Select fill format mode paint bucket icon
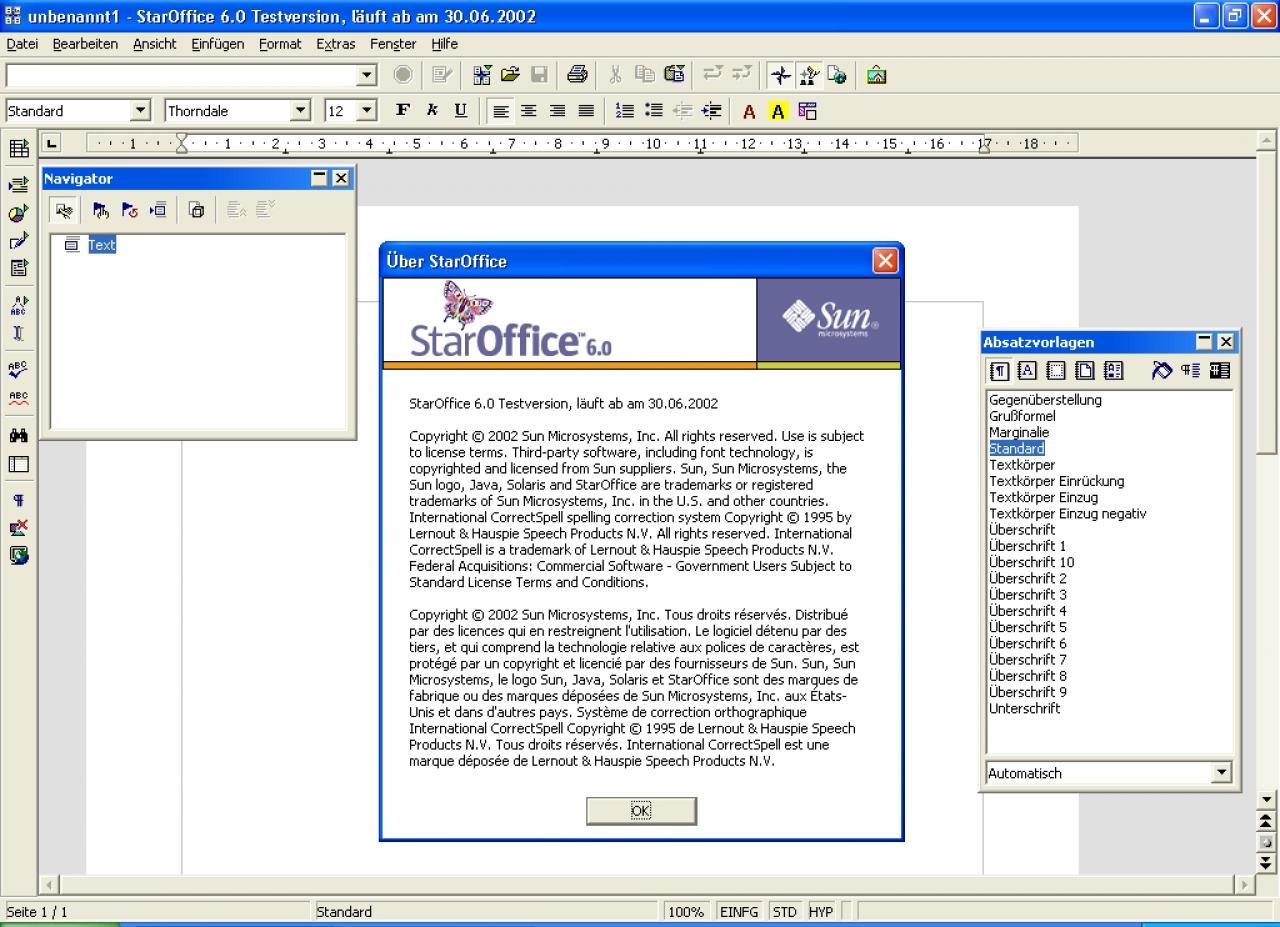 click(1161, 370)
